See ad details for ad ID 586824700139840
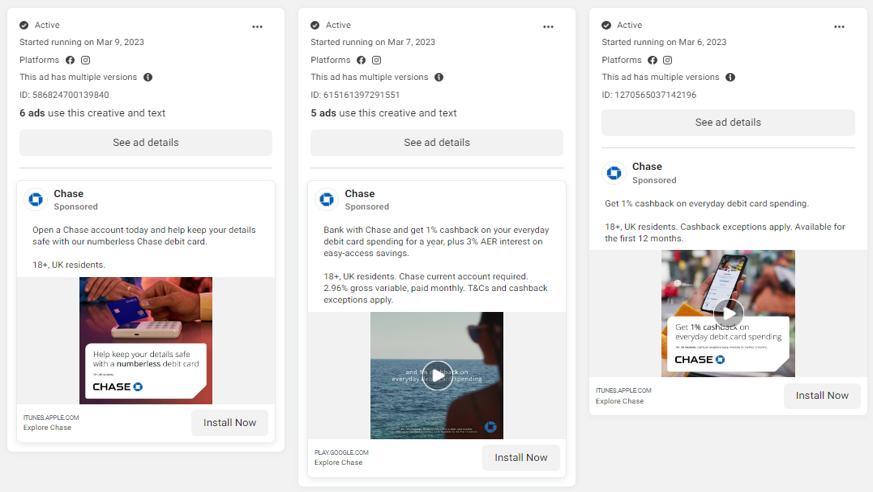The image size is (873, 492). click(146, 142)
